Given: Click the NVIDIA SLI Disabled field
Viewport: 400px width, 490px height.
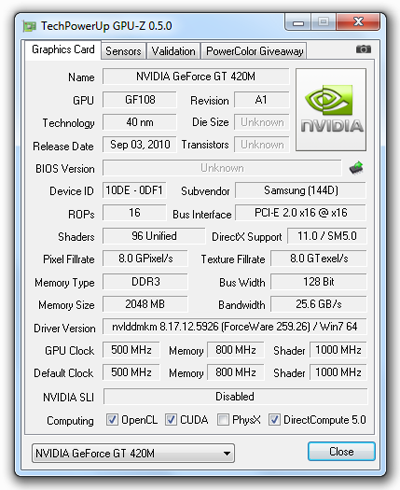Looking at the screenshot, I should coord(235,396).
